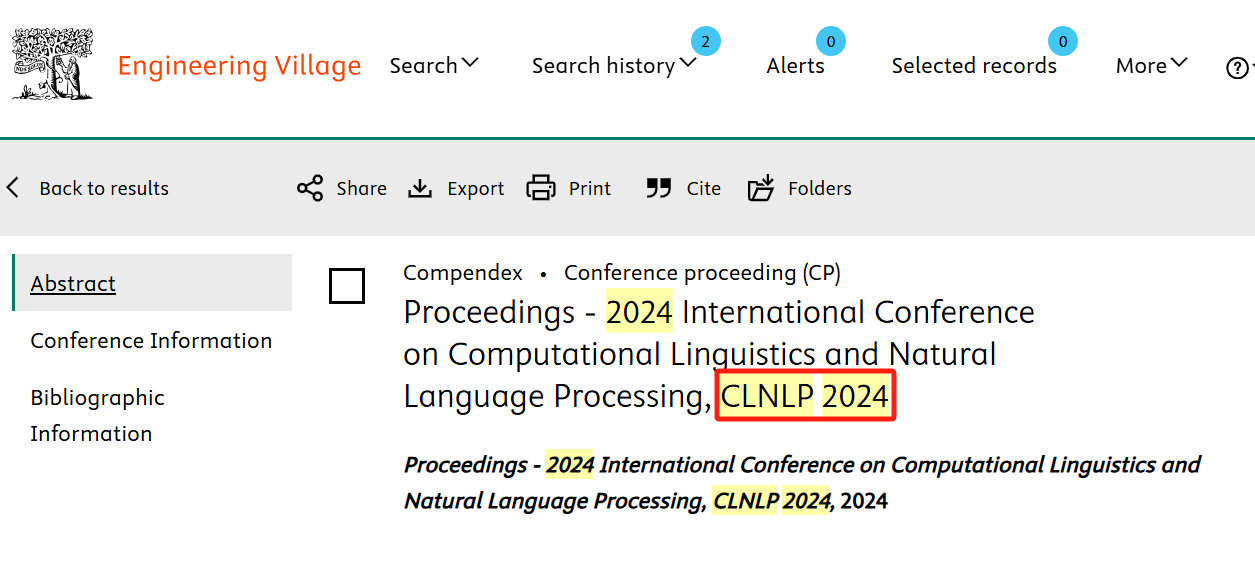Click the back arrow chevron
The height and width of the screenshot is (574, 1255).
pos(13,188)
